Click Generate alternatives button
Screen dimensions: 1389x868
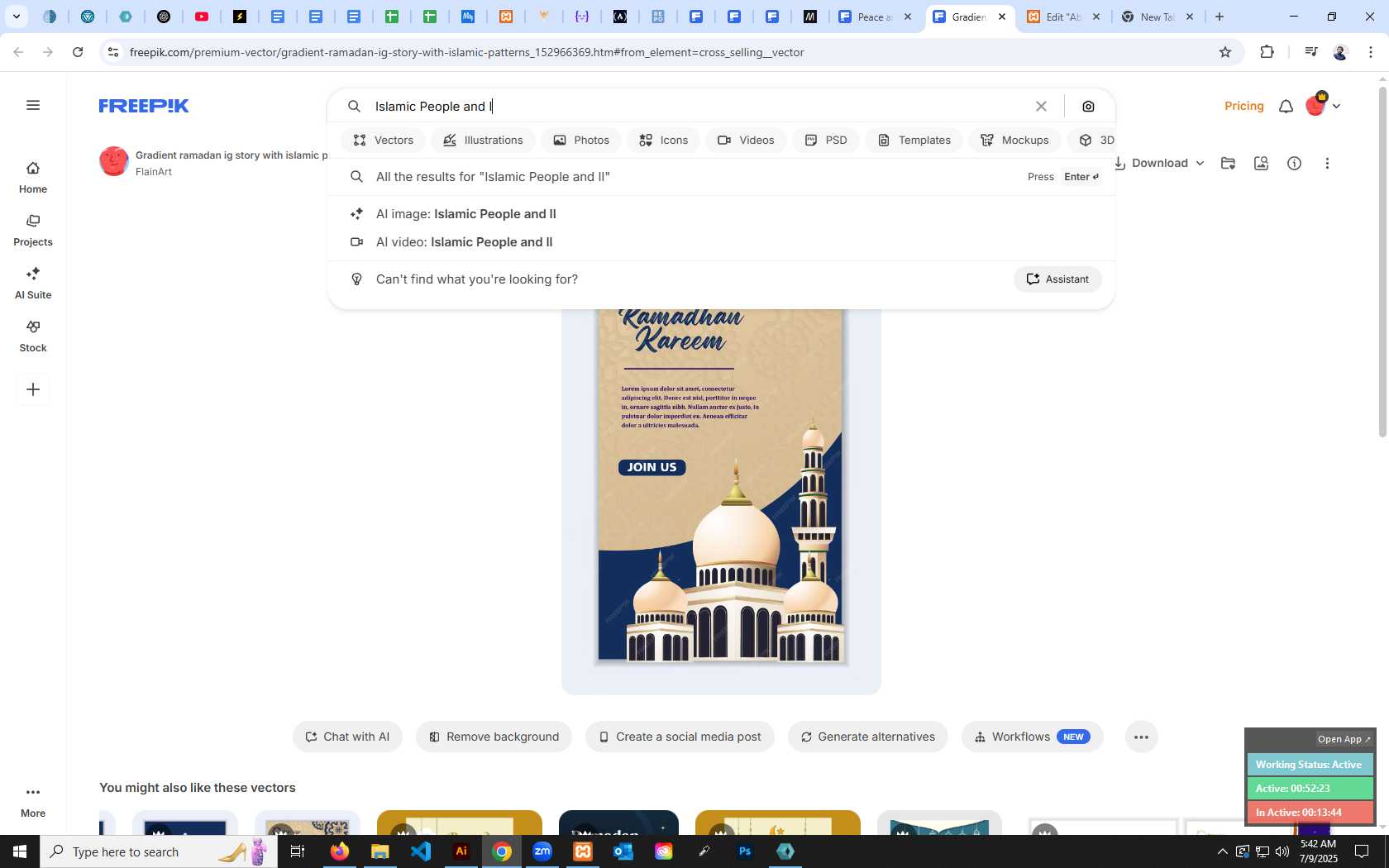point(868,737)
